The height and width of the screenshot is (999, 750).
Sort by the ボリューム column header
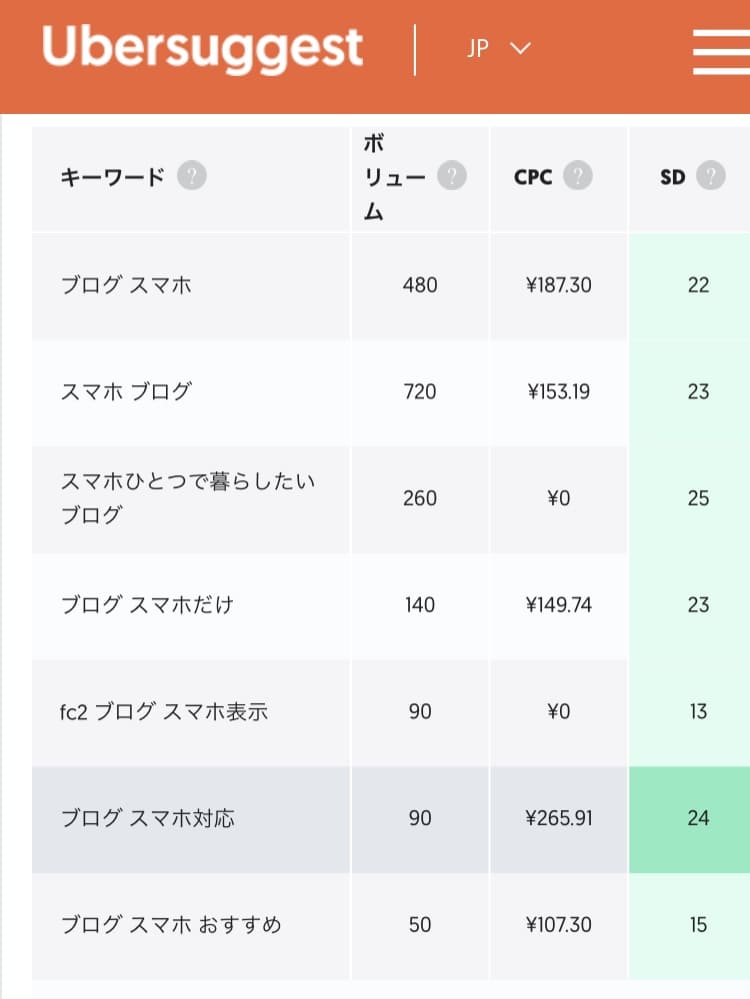pyautogui.click(x=394, y=177)
